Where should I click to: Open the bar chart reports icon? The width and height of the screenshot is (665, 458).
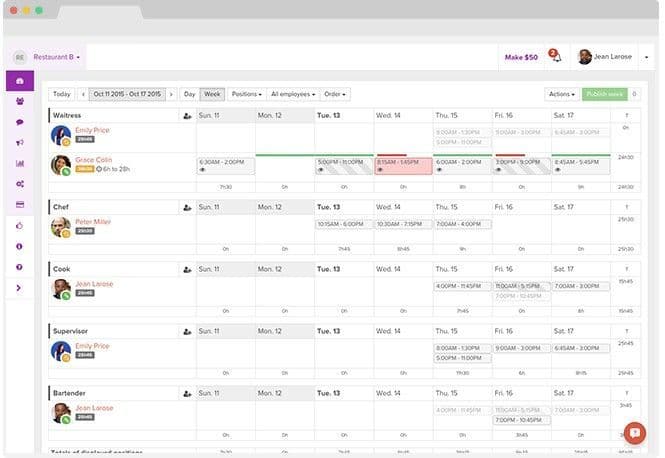[19, 163]
